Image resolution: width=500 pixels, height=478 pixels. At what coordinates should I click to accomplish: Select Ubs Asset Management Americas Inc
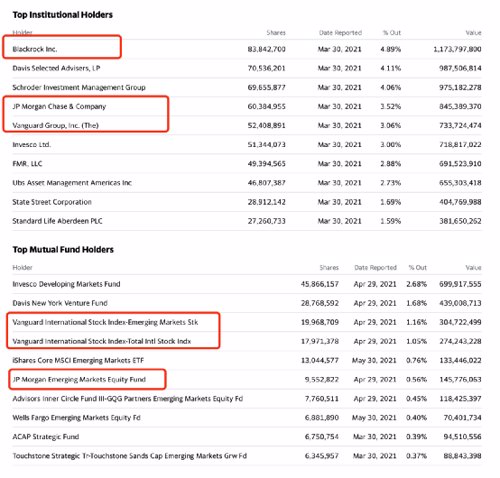pos(72,183)
